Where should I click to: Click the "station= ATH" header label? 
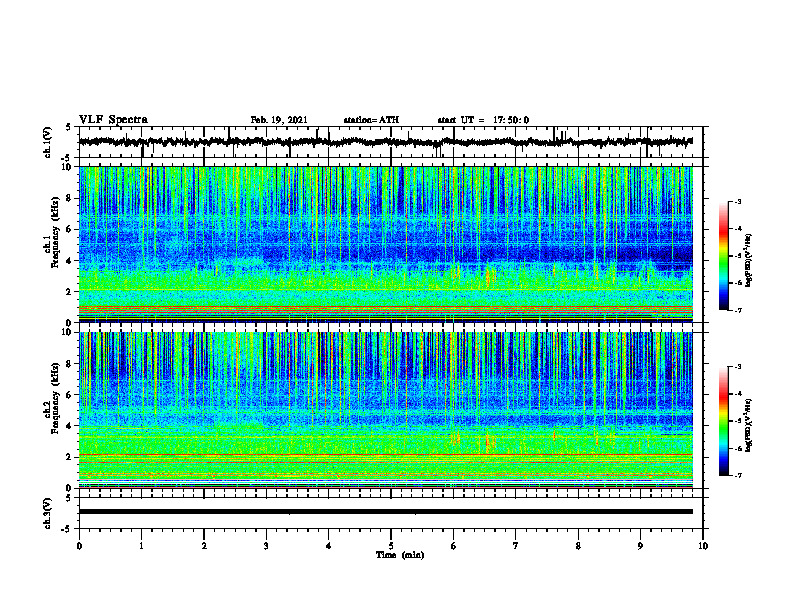pyautogui.click(x=371, y=120)
